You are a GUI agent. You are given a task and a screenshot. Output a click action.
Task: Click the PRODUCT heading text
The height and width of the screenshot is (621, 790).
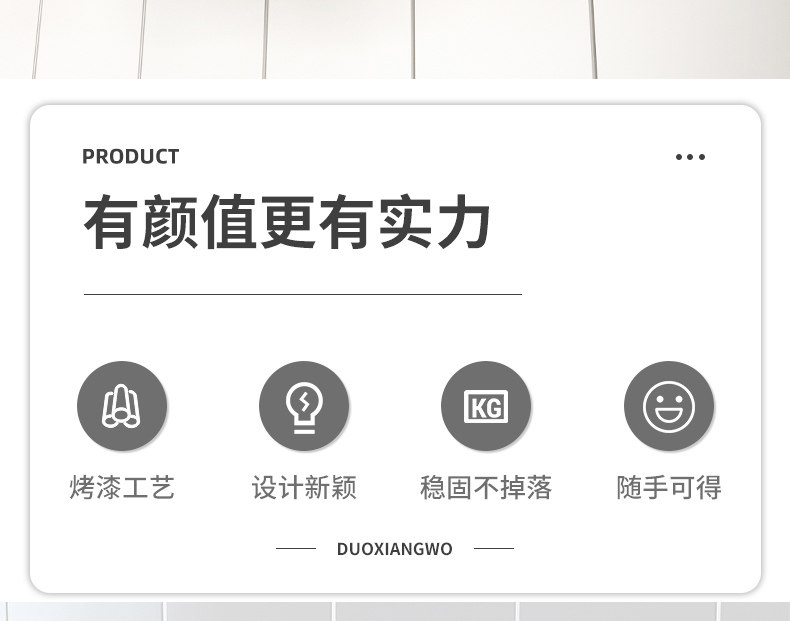click(x=130, y=157)
